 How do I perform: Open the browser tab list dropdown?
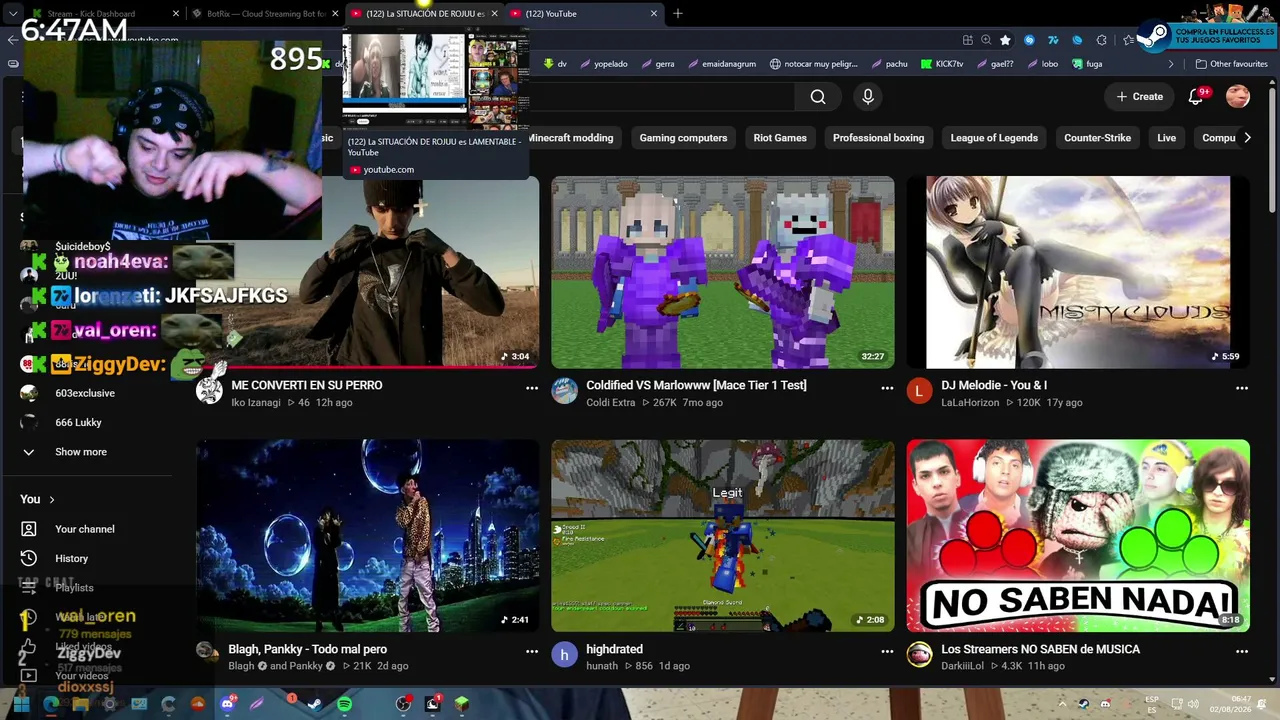pos(13,14)
